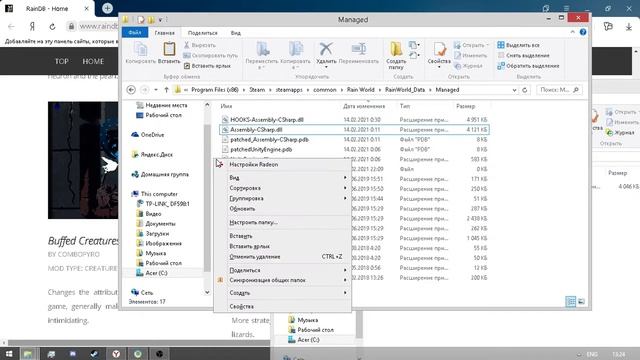This screenshot has width=640, height=360.
Task: Click the Explorer help question mark icon
Action: pos(583,32)
